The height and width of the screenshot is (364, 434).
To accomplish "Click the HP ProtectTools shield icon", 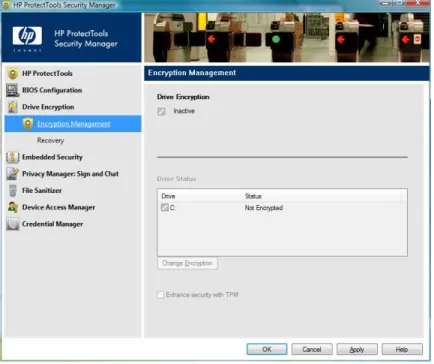I will click(x=13, y=74).
